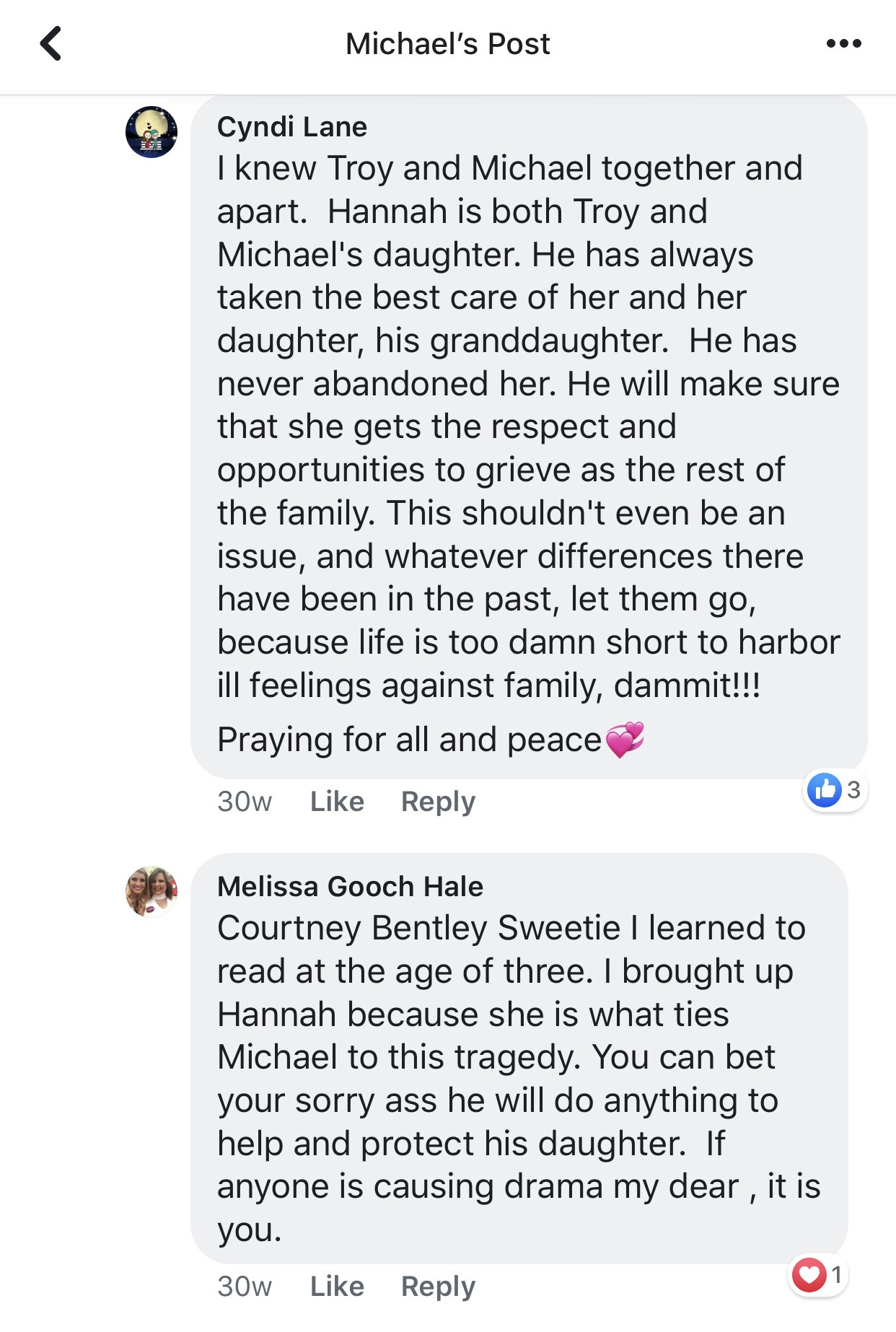The width and height of the screenshot is (896, 1332).
Task: Tap the red heart reaction icon
Action: tap(808, 1275)
